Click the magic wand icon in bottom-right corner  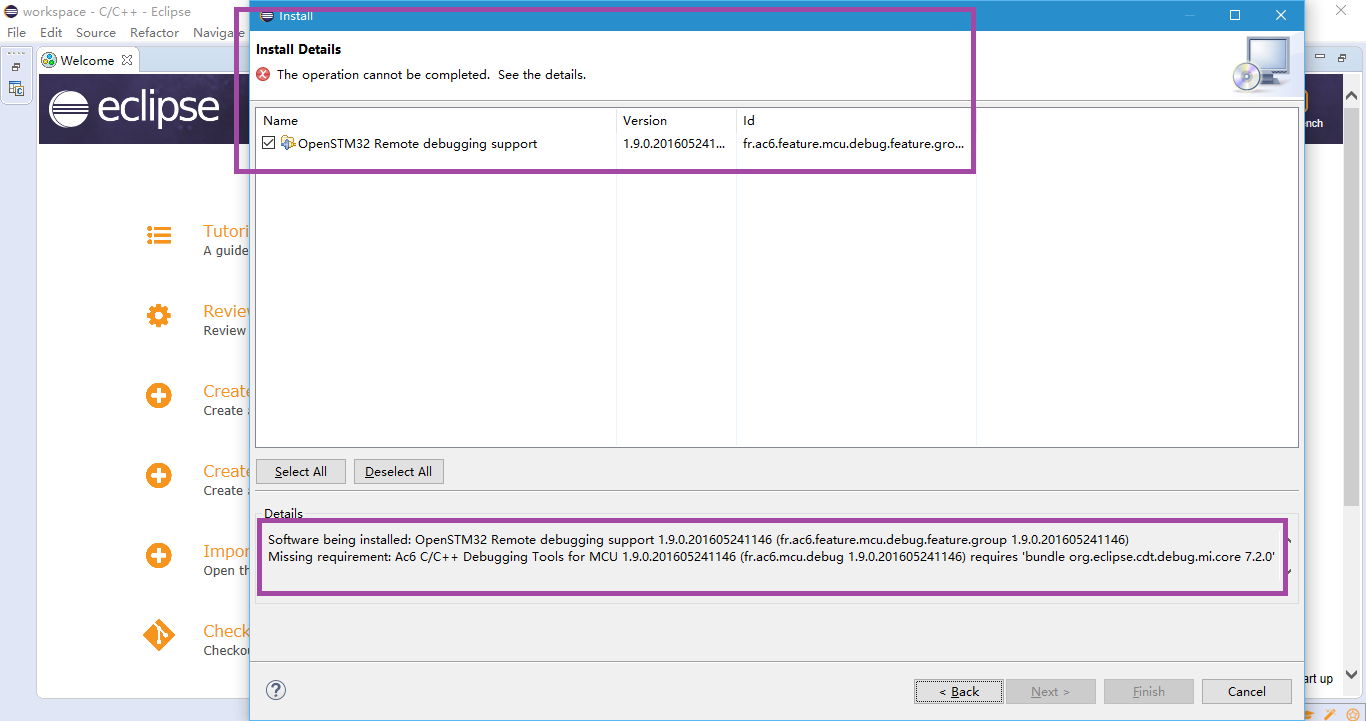1330,714
